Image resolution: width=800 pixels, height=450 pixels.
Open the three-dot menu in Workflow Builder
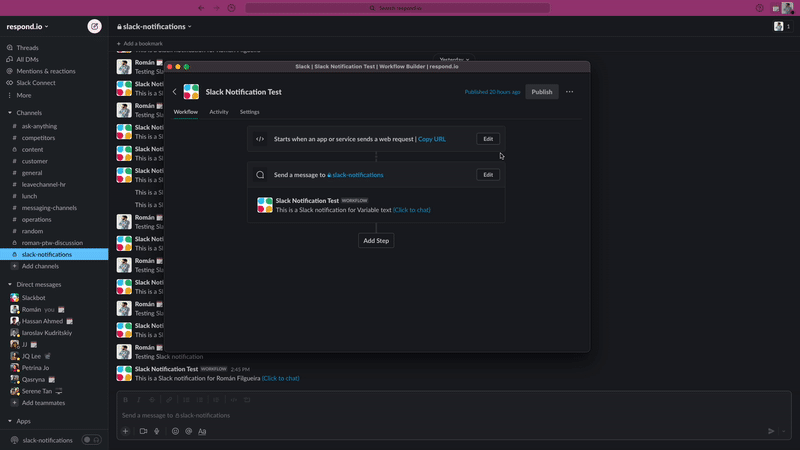coord(569,92)
